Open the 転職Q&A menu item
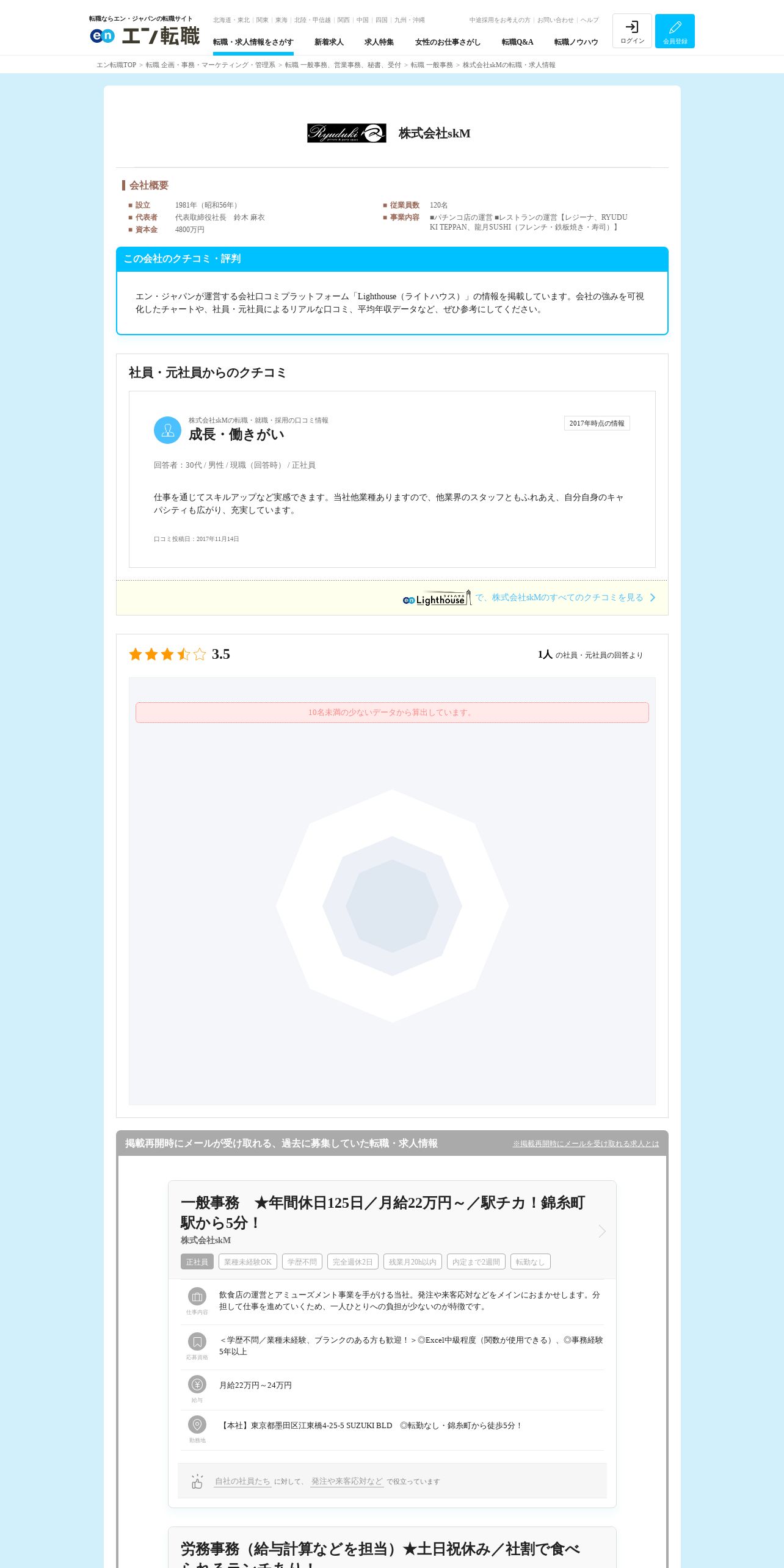The image size is (784, 1568). click(x=517, y=42)
